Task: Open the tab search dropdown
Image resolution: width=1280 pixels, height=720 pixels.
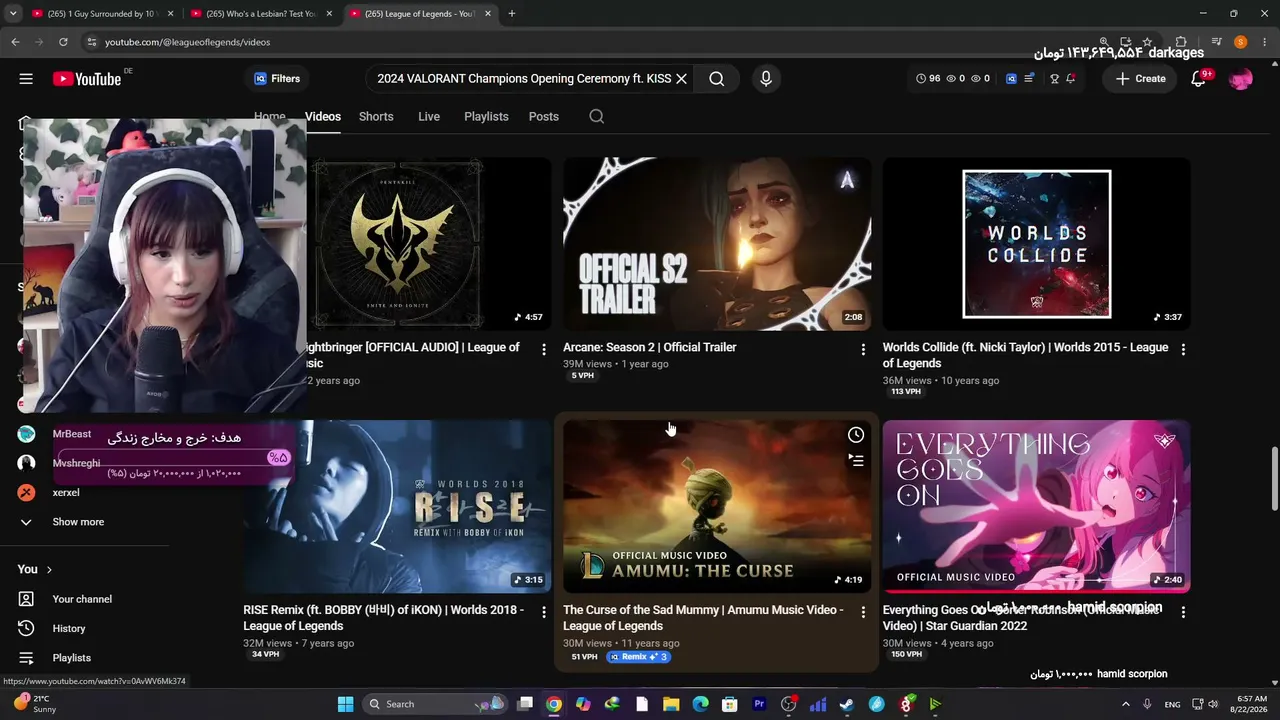Action: point(12,14)
